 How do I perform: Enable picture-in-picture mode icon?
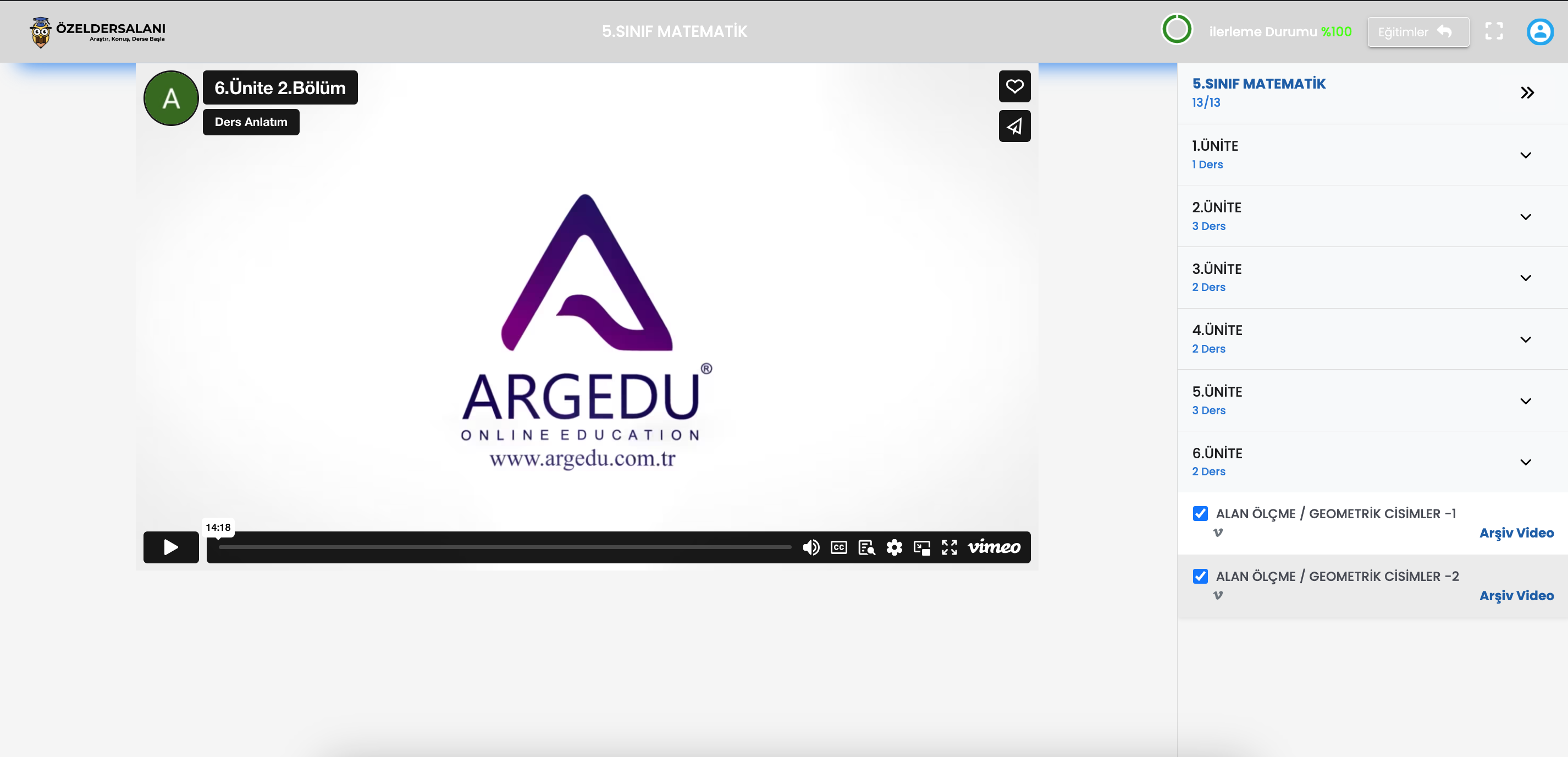921,547
